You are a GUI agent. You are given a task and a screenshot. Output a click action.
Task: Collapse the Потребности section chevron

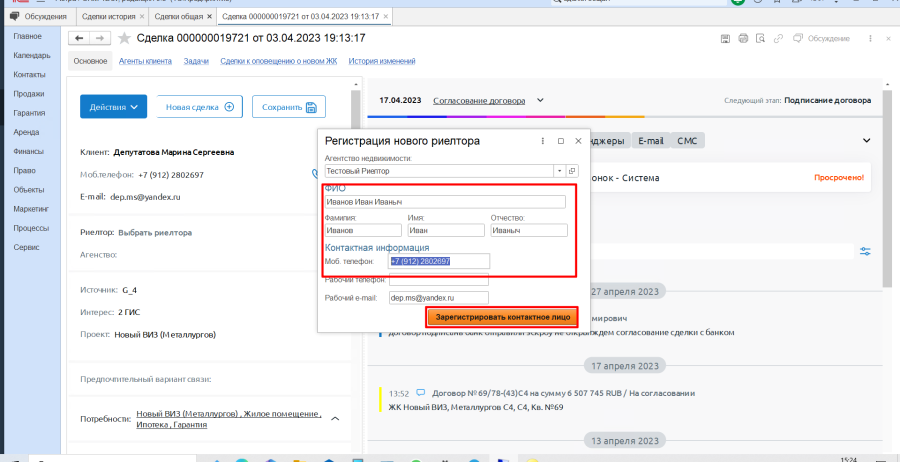[x=335, y=418]
